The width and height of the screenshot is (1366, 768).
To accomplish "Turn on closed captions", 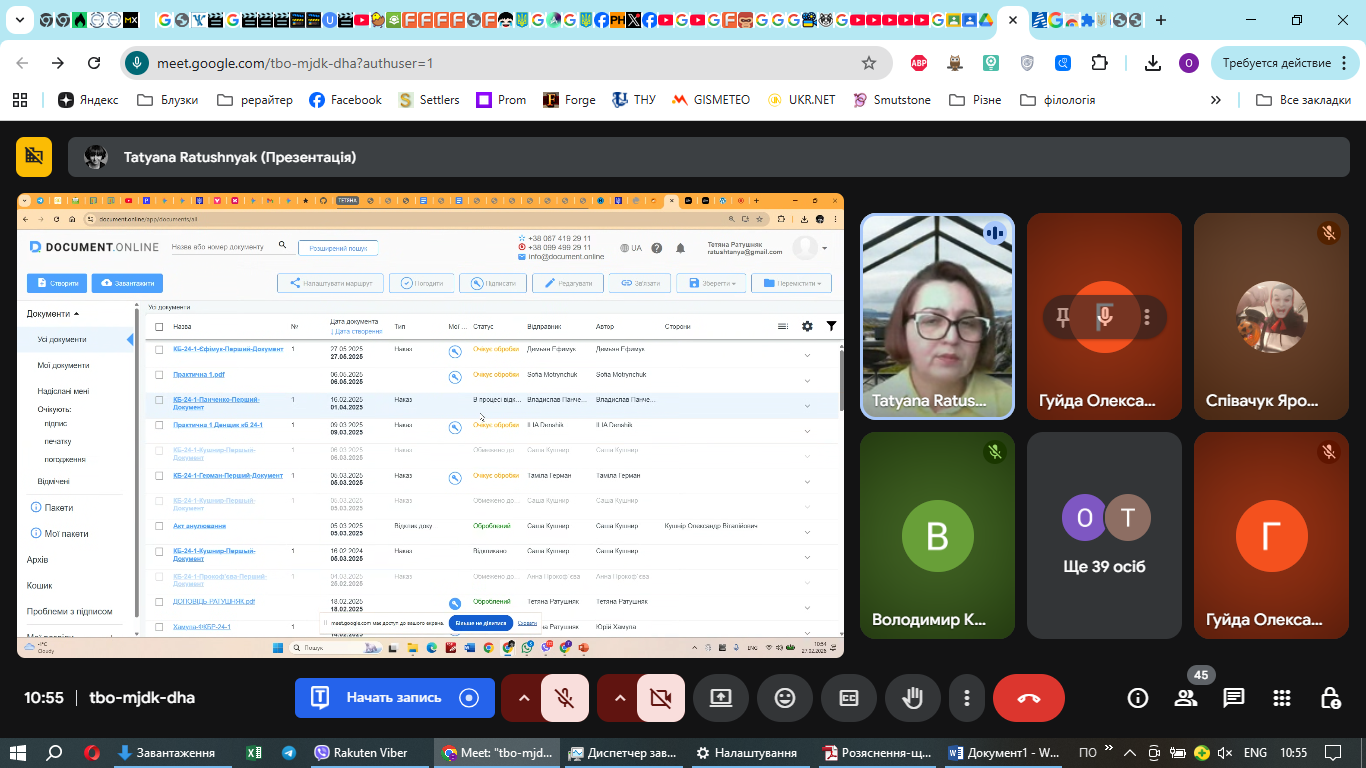I will (x=848, y=698).
